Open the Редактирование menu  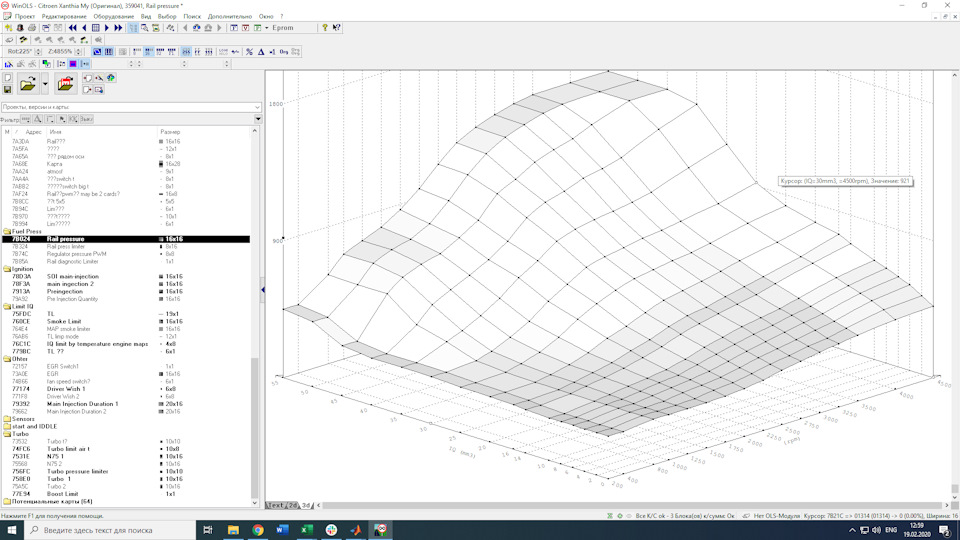(64, 17)
